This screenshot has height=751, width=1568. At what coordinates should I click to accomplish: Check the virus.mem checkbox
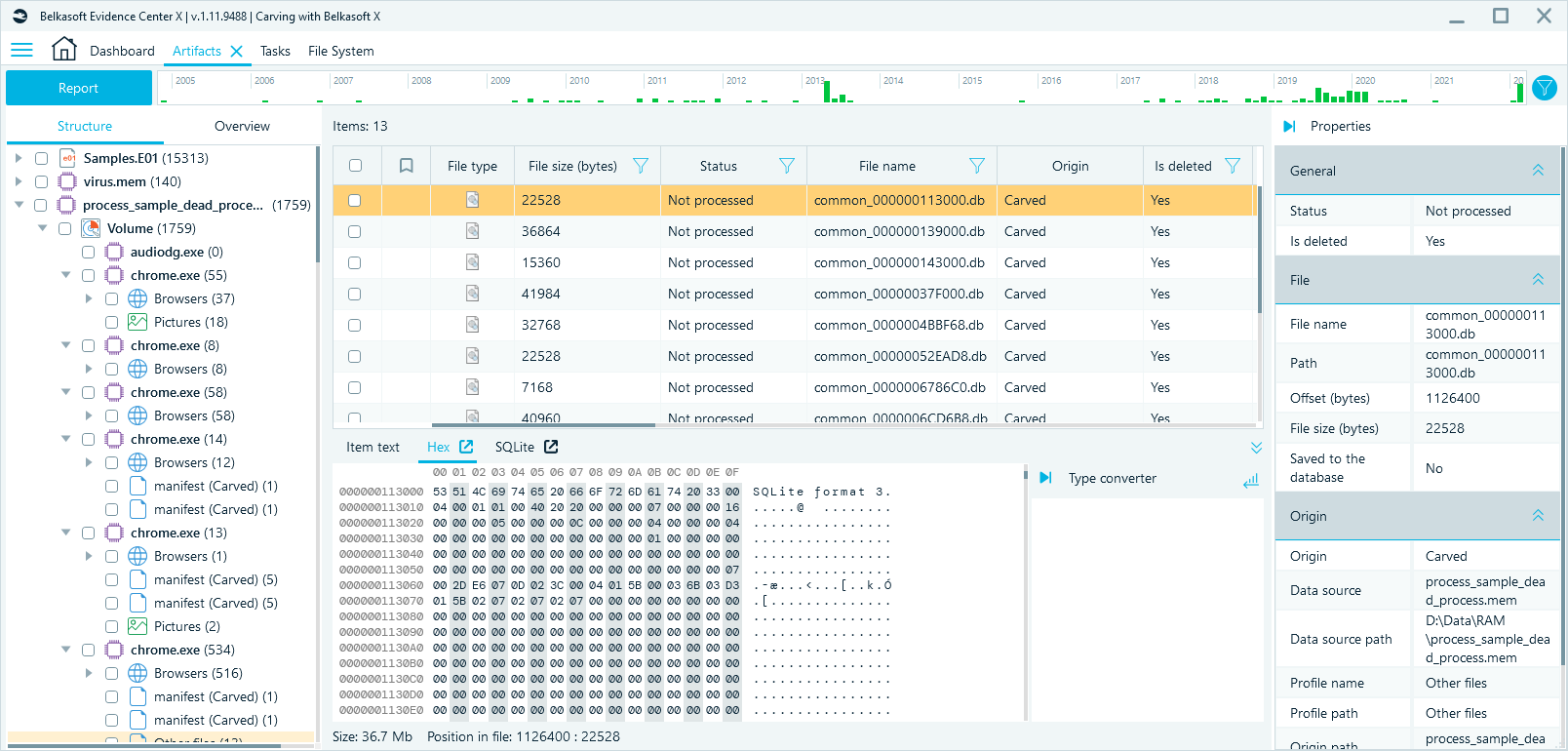[x=41, y=181]
